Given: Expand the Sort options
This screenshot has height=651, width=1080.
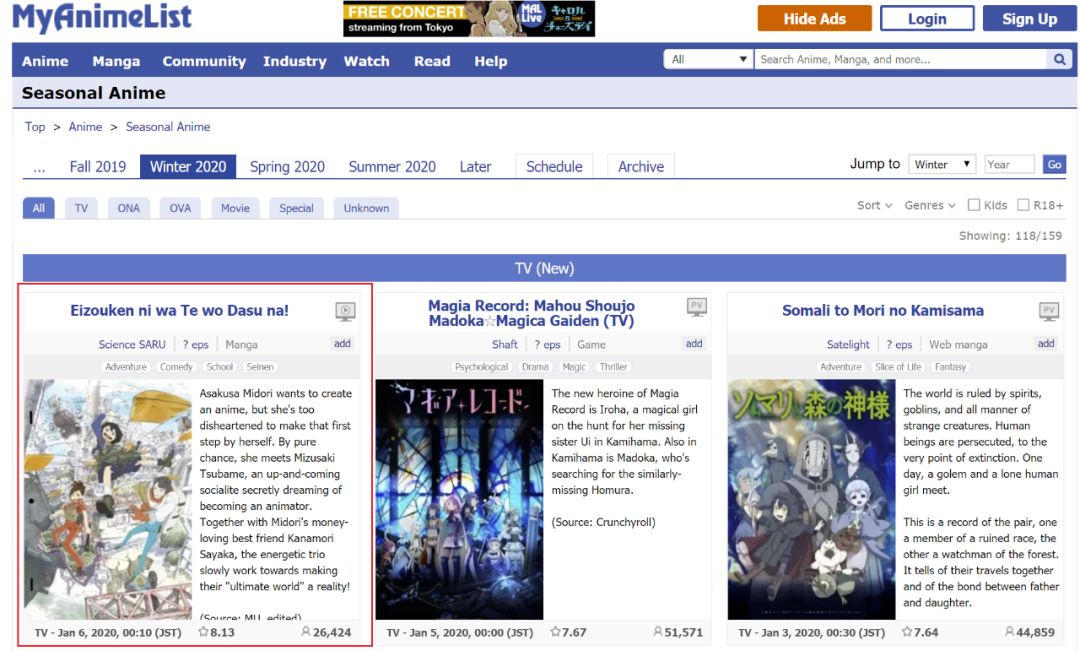Looking at the screenshot, I should [874, 205].
